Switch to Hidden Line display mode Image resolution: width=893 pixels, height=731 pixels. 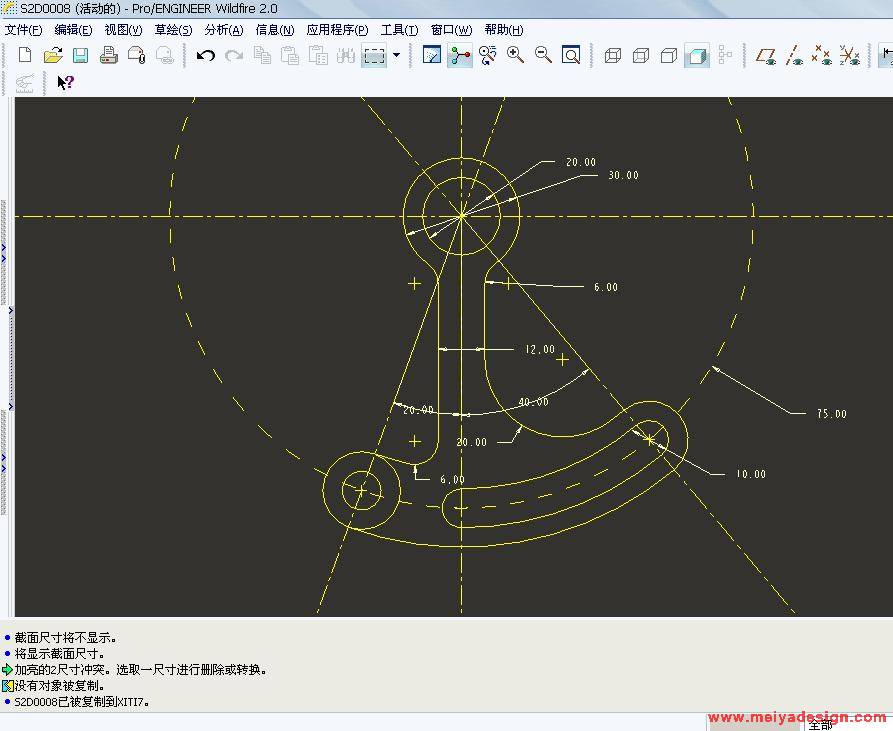tap(641, 55)
